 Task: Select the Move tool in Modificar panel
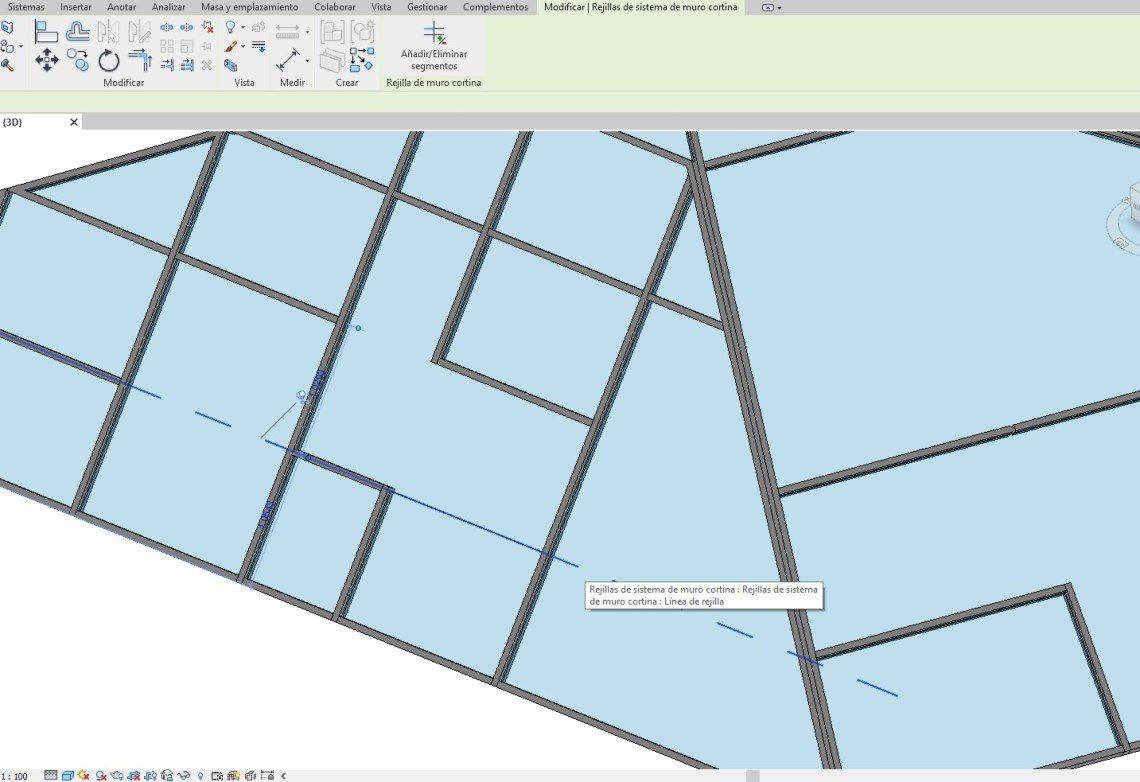(x=47, y=61)
